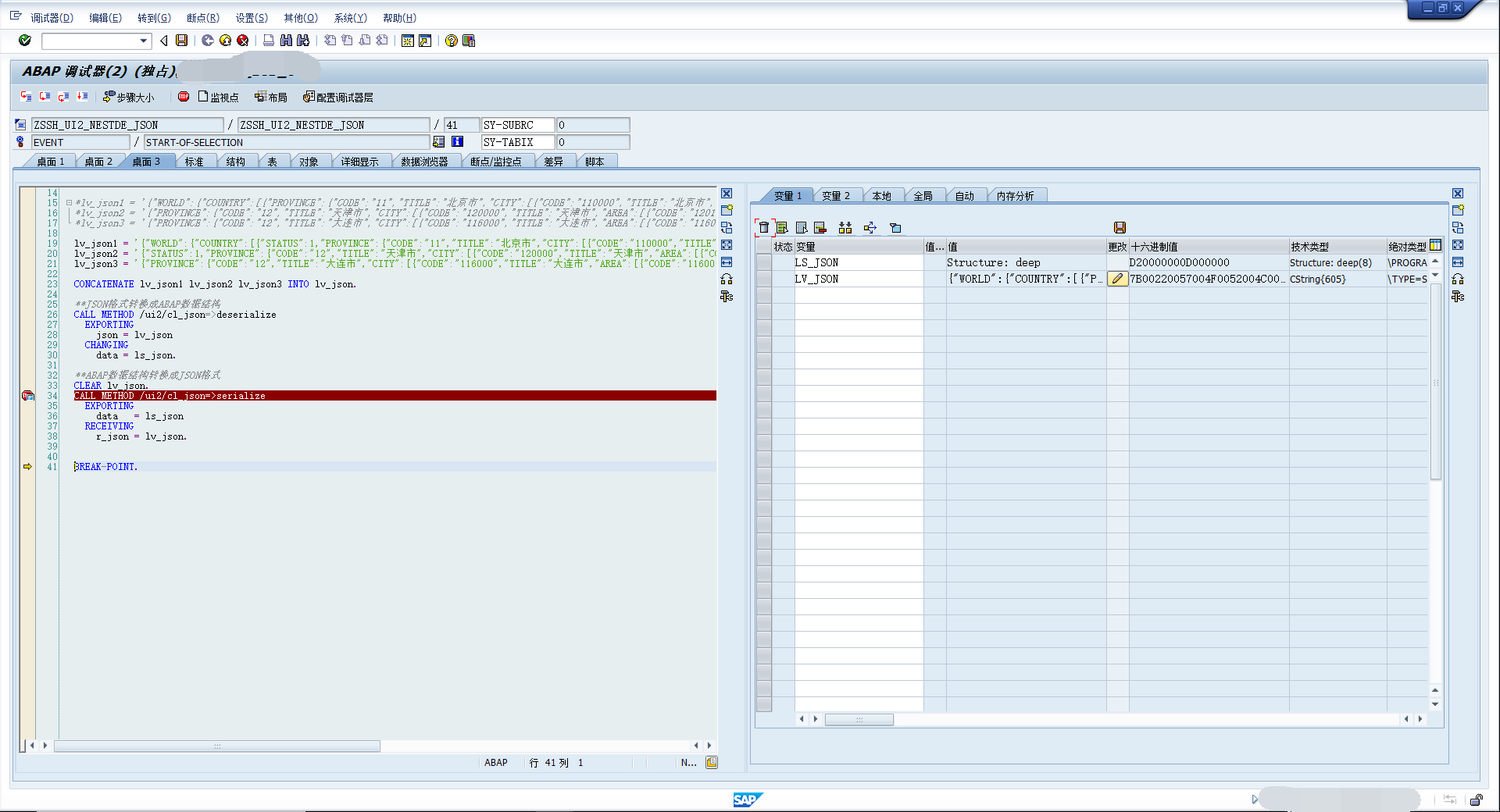The image size is (1500, 812).
Task: Click the Find Next binoculars icon
Action: pos(303,41)
